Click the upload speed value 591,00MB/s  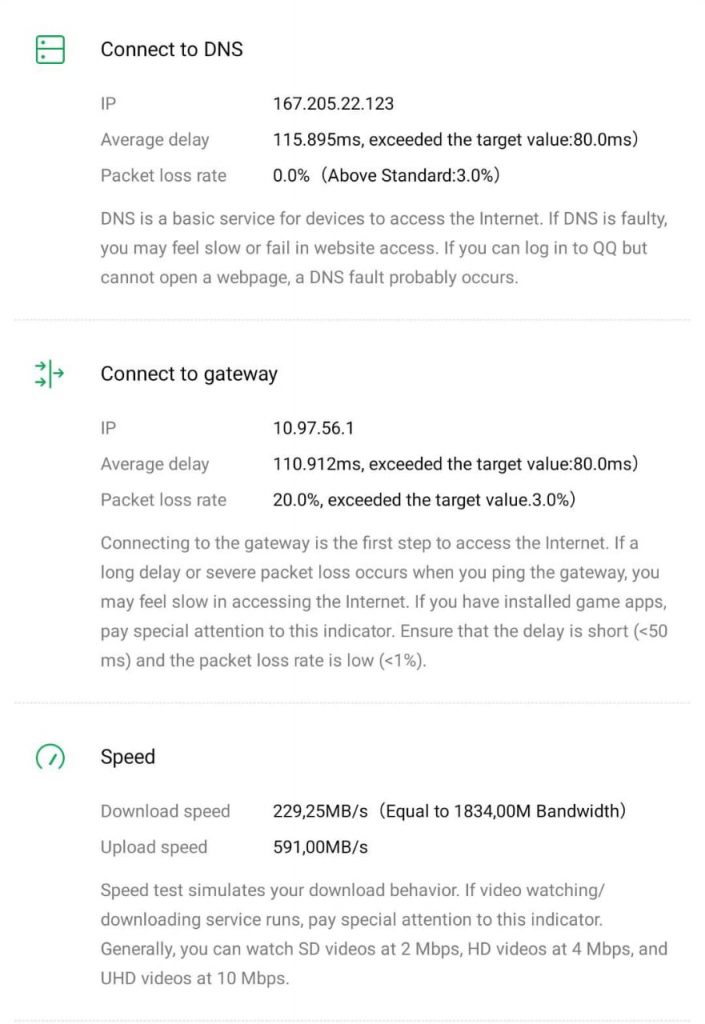pyautogui.click(x=321, y=847)
